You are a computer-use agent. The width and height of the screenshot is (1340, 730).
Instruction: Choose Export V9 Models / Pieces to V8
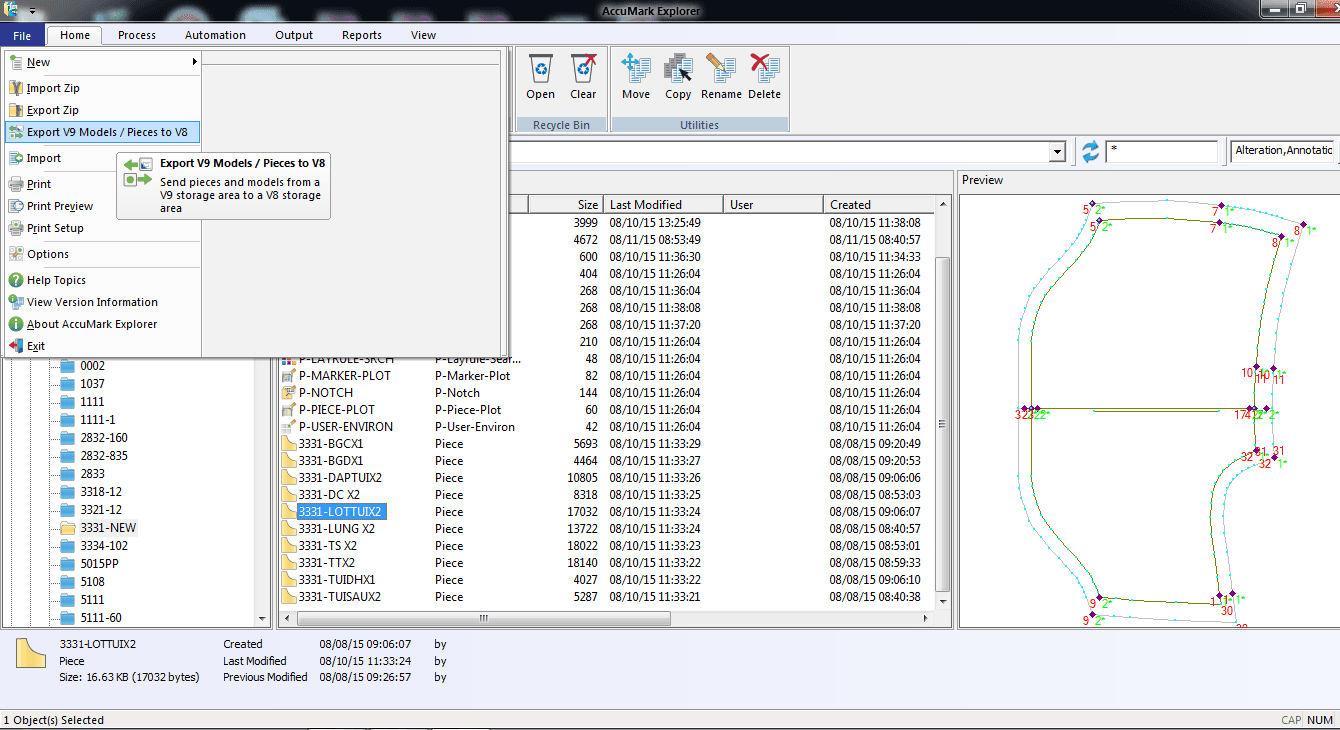[x=103, y=132]
